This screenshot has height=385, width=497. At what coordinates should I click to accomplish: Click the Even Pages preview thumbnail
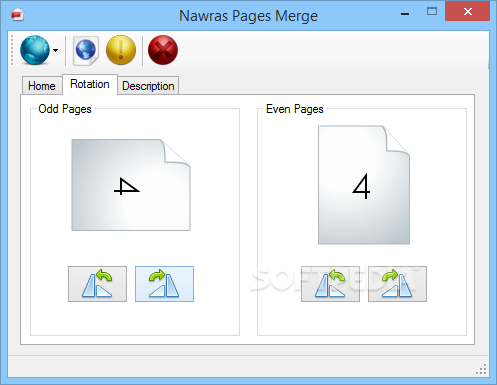point(364,185)
